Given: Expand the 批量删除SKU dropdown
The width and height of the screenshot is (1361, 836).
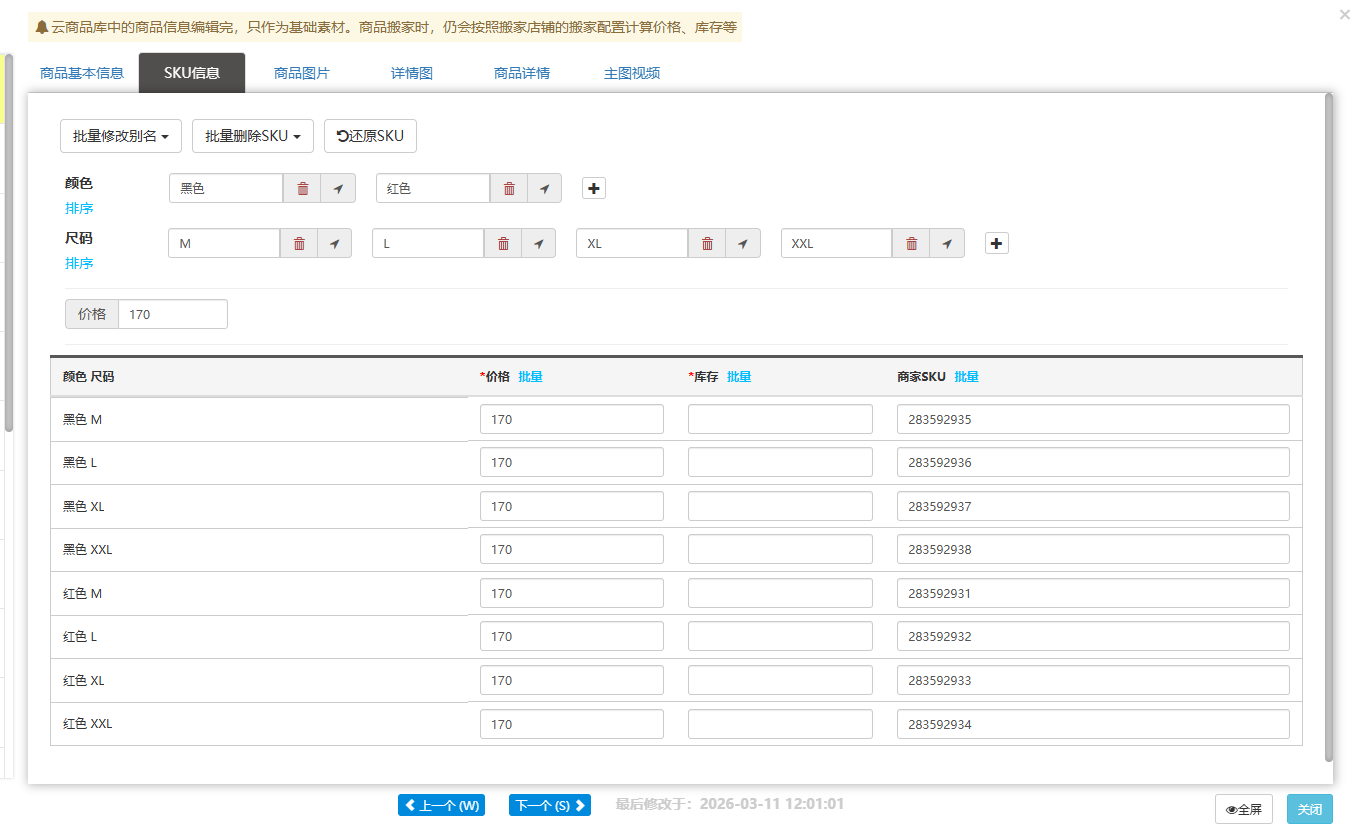Looking at the screenshot, I should click(x=252, y=136).
